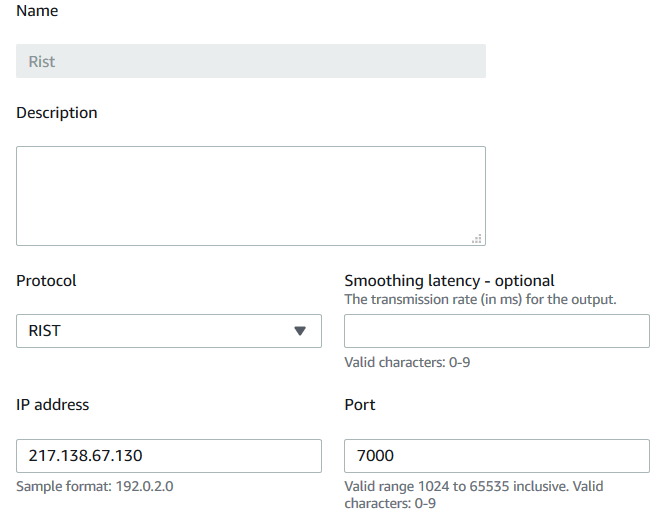
Task: Focus the Description text area
Action: coord(251,196)
